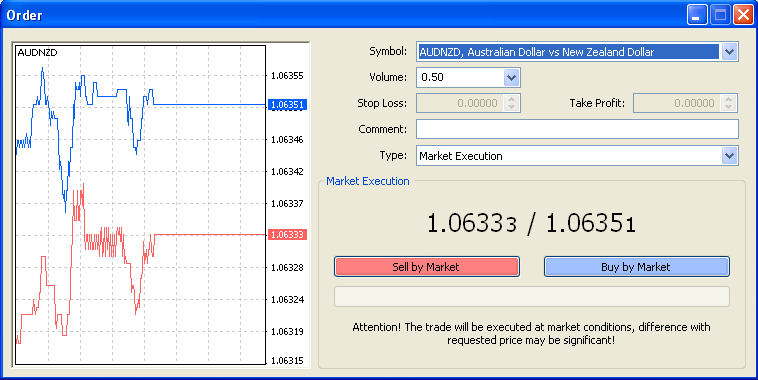Click the Attention warning message text
Viewport: 758px width, 380px height.
(x=531, y=334)
